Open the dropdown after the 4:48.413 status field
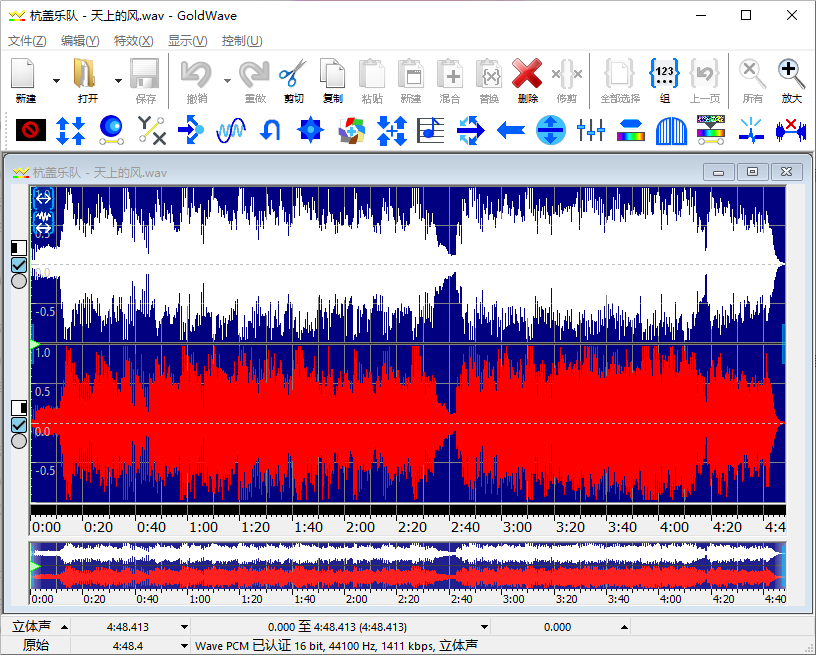Viewport: 816px width, 655px height. (x=184, y=627)
